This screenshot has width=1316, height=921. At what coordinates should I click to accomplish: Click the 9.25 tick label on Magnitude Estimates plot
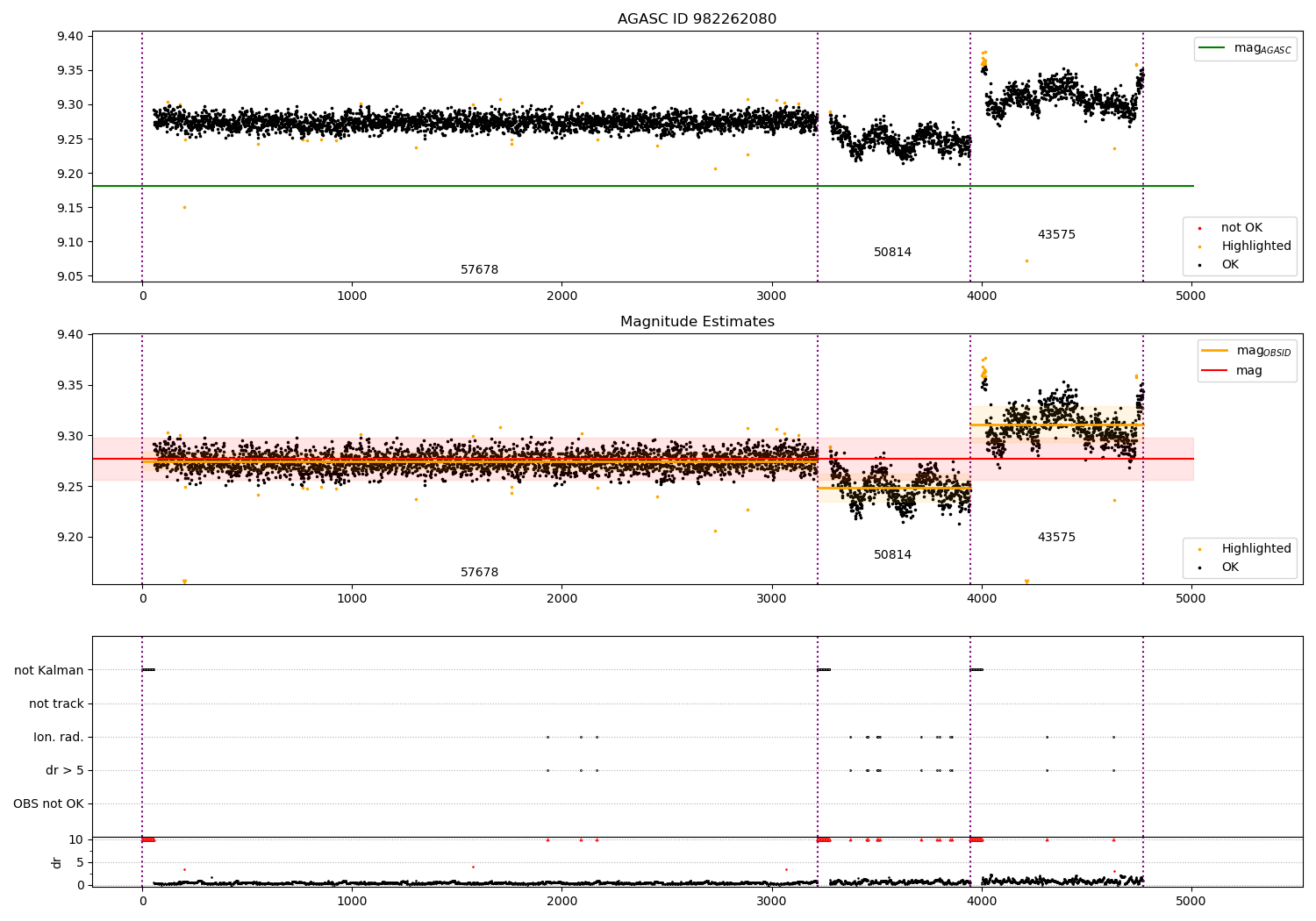[x=71, y=487]
